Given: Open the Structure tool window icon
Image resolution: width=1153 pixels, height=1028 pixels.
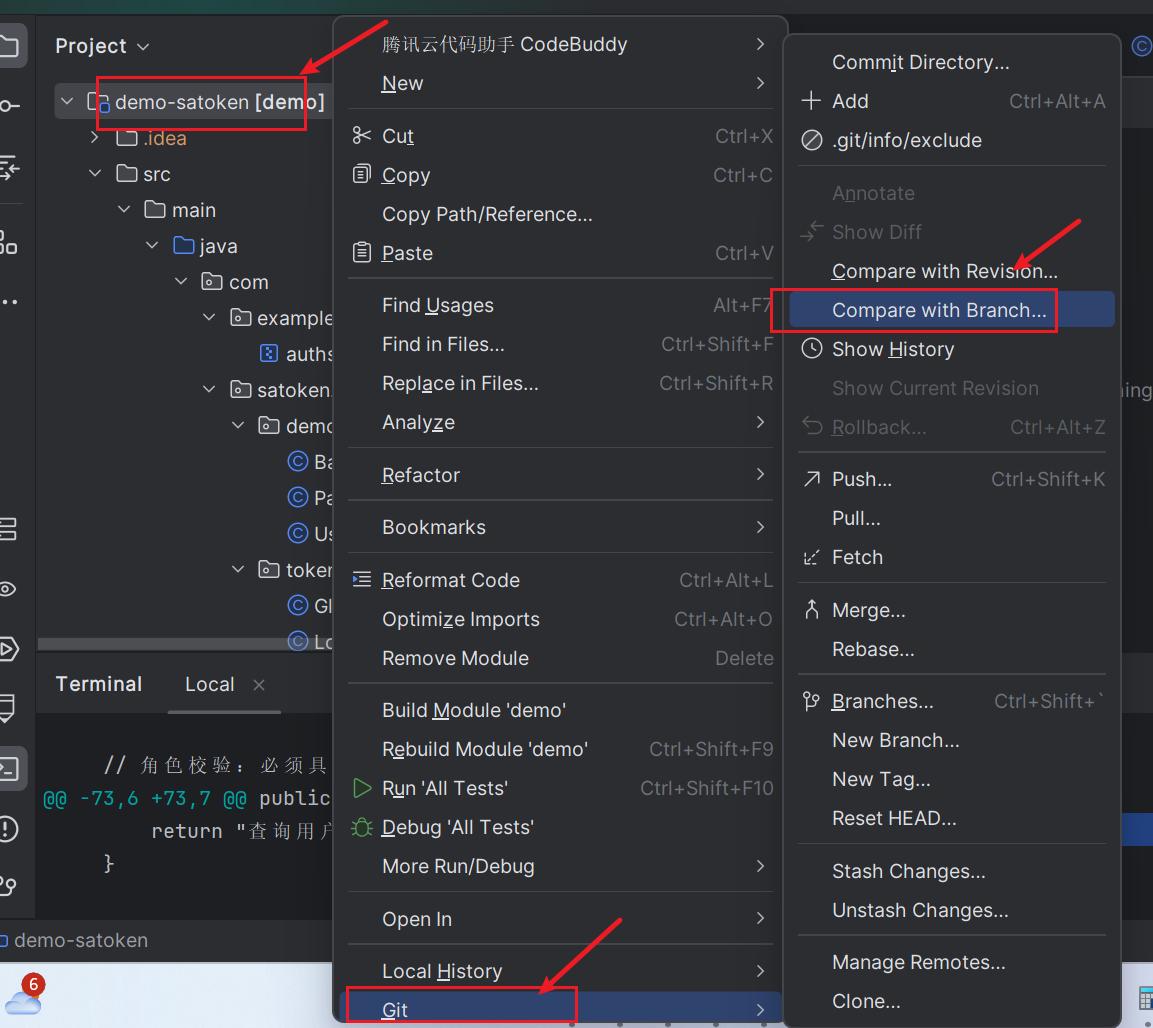Looking at the screenshot, I should (8, 241).
